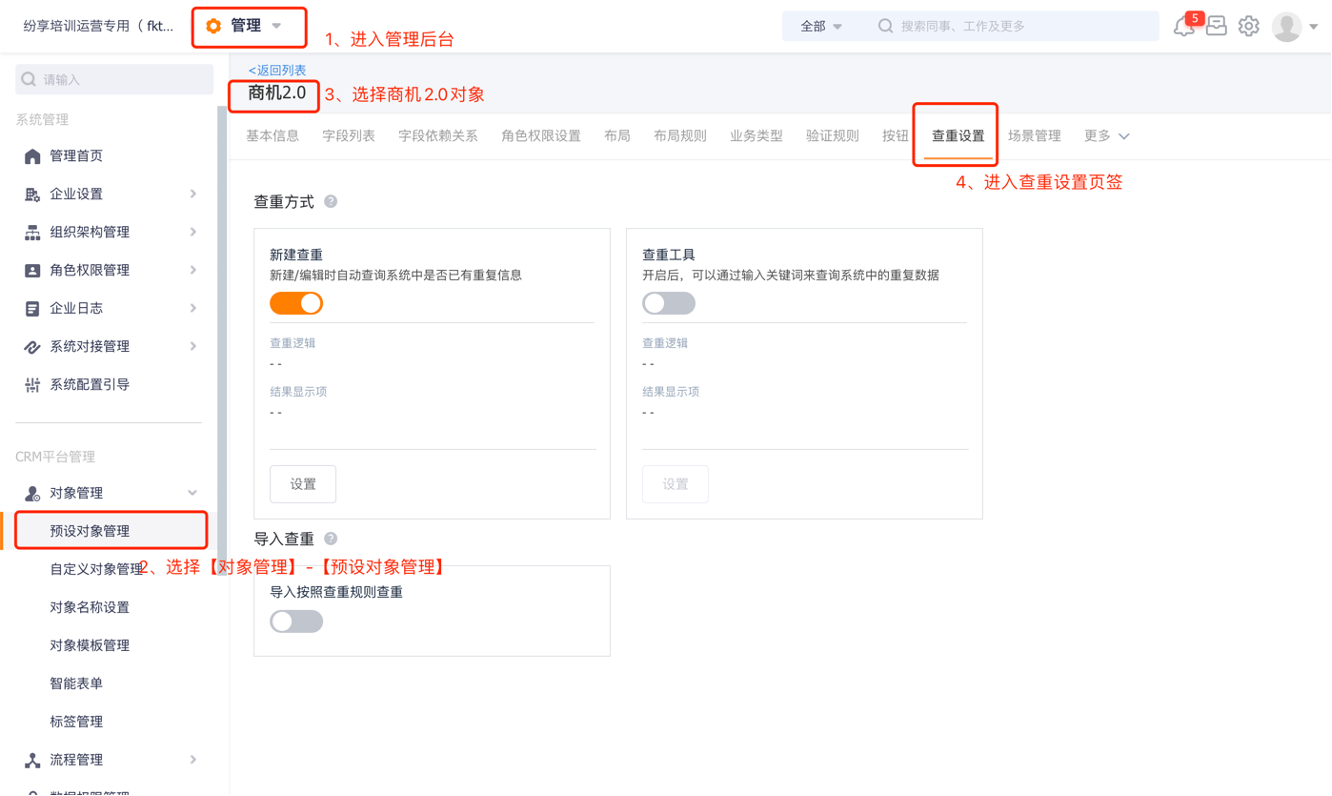Click 设置 button under 新建查重
Viewport: 1332px width, 796px height.
pos(303,484)
